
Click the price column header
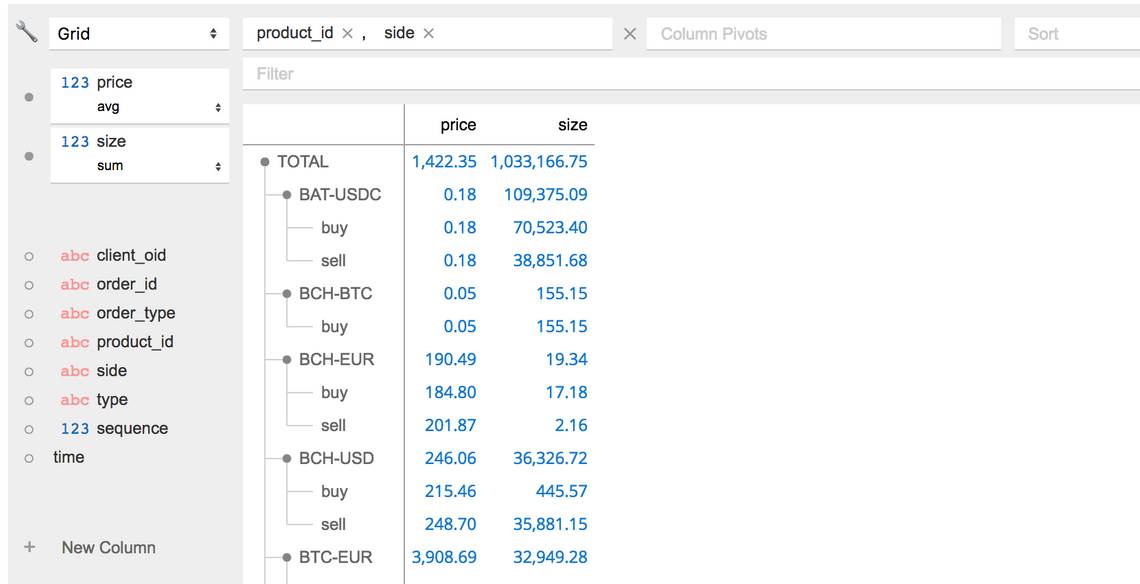point(458,125)
